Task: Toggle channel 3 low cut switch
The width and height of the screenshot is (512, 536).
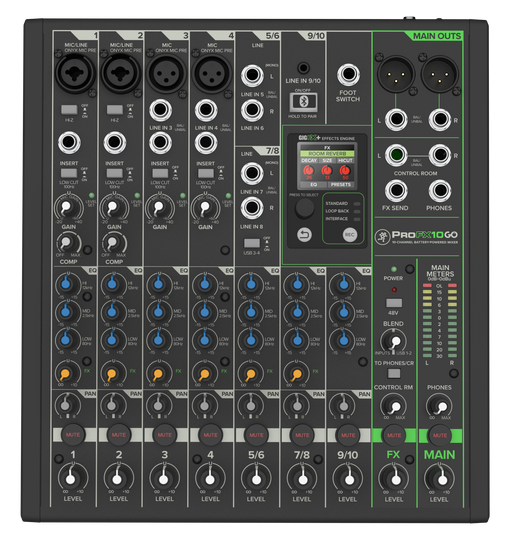Action: 160,173
